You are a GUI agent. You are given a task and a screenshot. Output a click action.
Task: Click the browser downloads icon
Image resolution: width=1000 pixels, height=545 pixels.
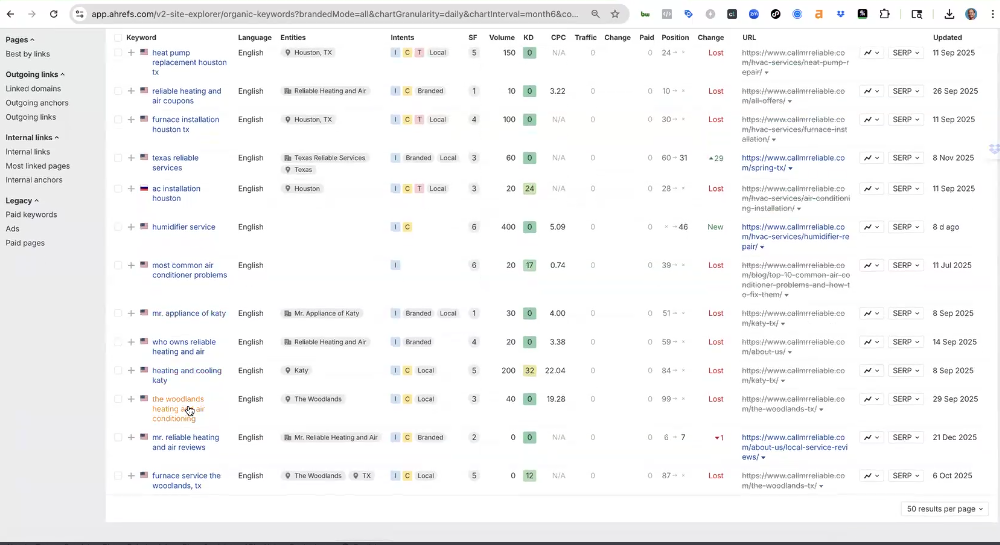coord(949,14)
